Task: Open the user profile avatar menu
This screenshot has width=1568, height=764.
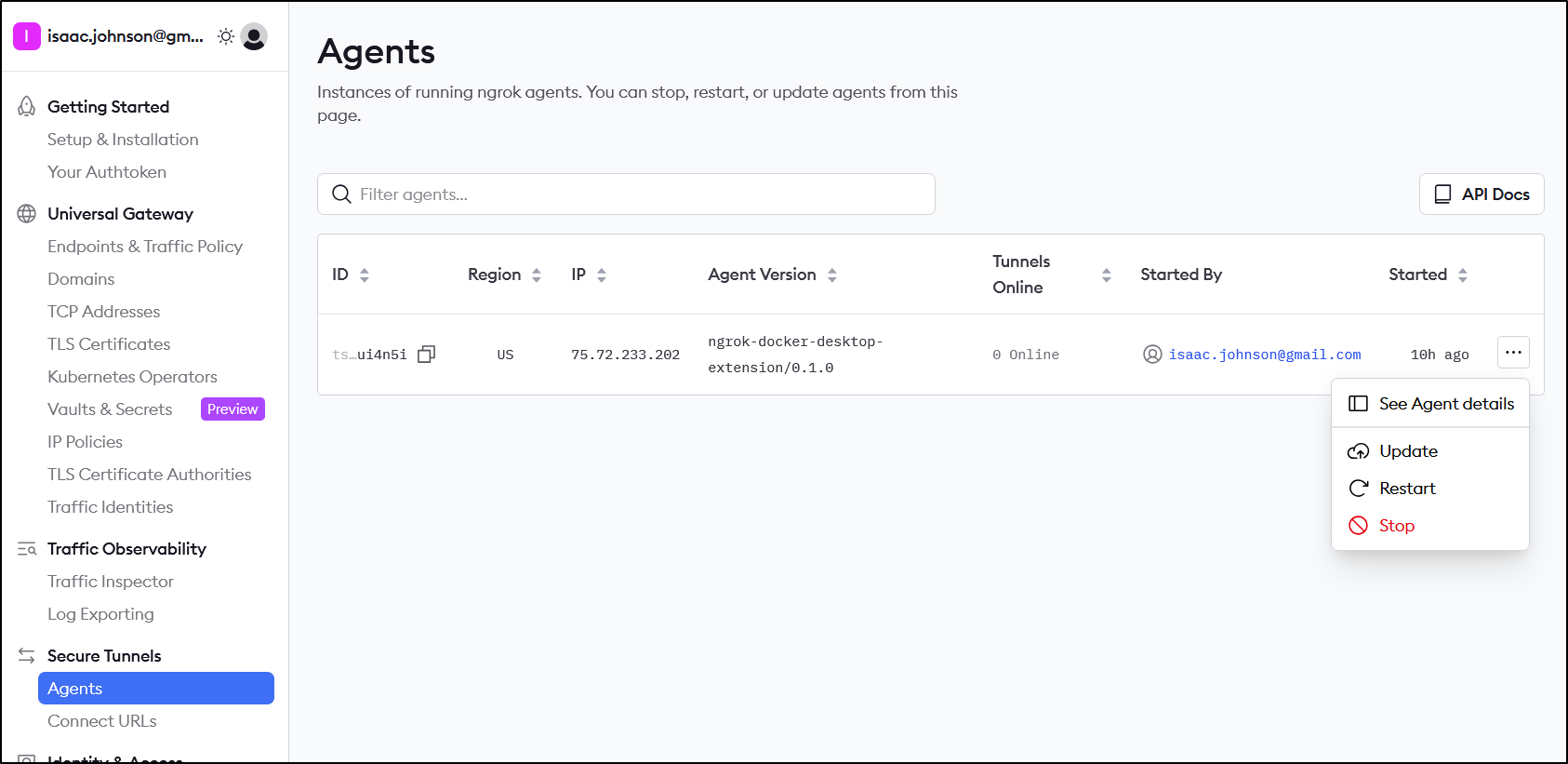Action: click(254, 36)
